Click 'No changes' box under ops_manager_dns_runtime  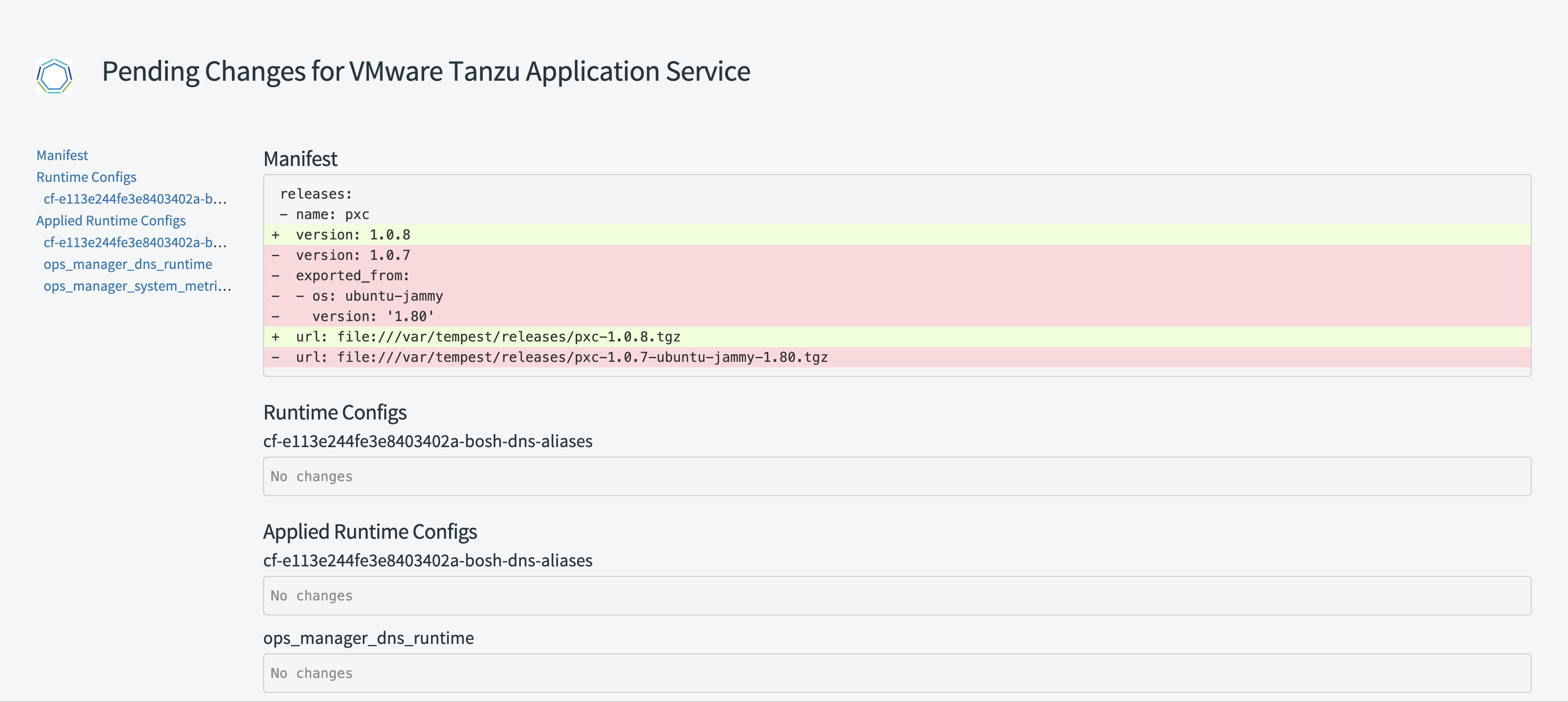click(897, 673)
